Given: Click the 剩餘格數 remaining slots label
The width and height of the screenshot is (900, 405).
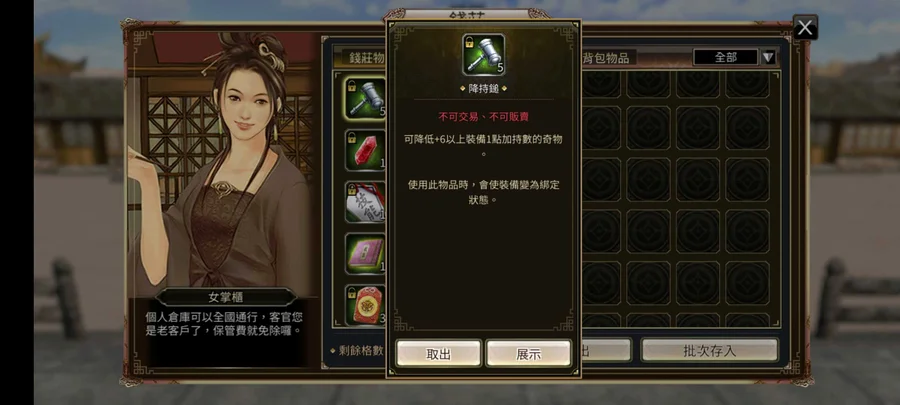Looking at the screenshot, I should click(358, 351).
